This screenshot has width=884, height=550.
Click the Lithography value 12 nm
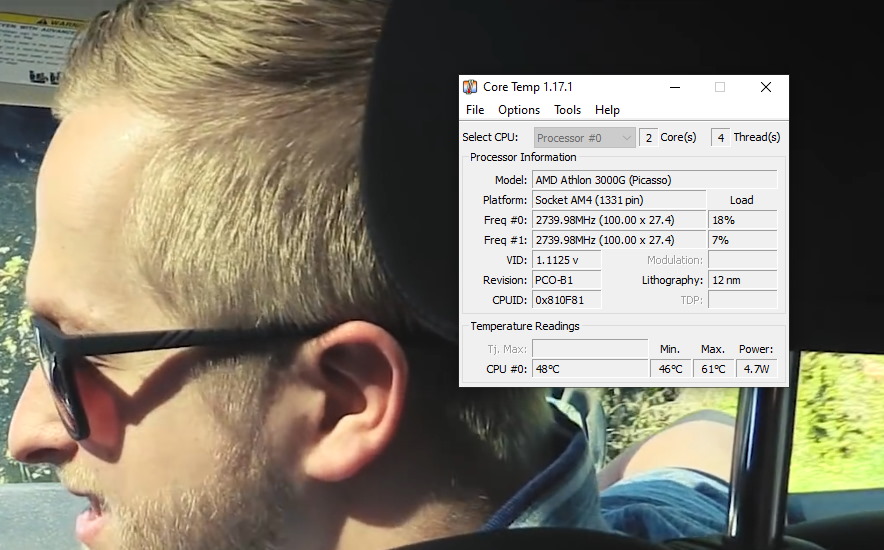click(742, 280)
